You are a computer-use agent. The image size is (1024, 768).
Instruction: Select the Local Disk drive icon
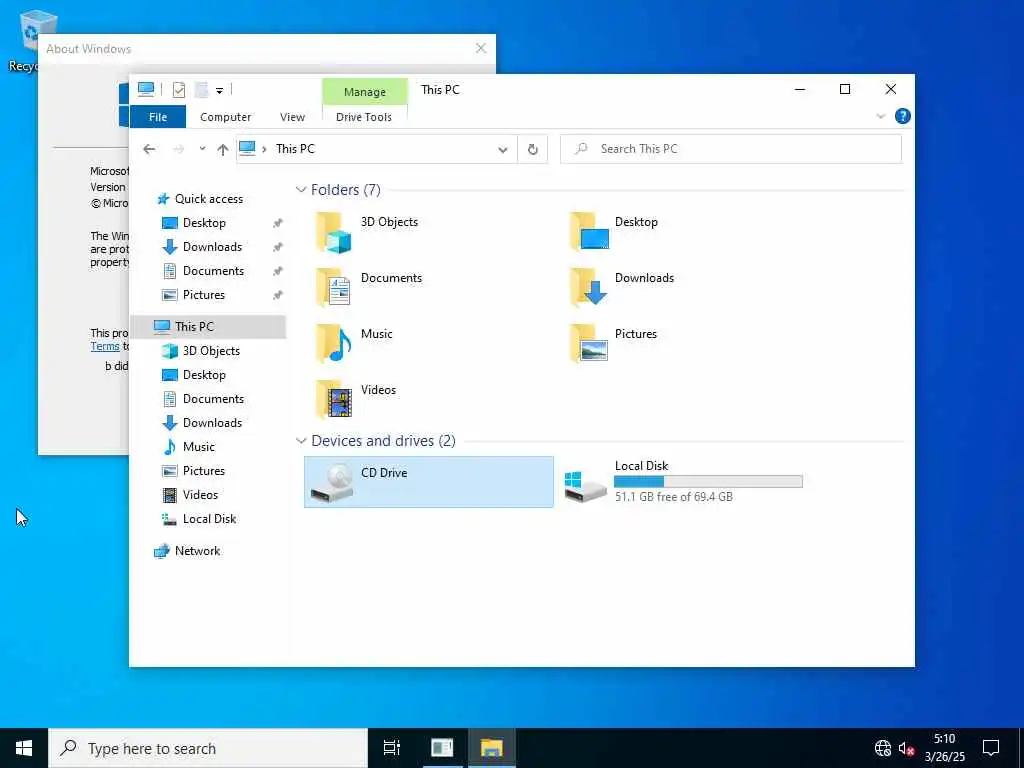[x=586, y=487]
